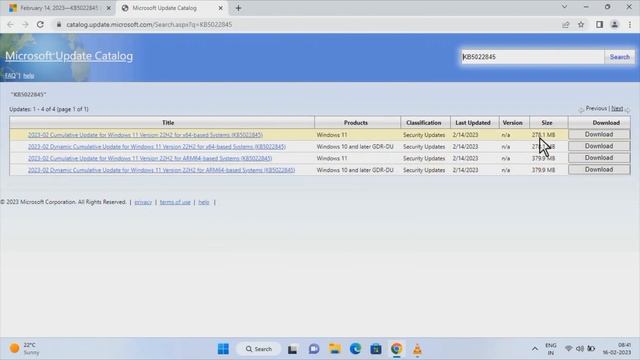Viewport: 640px width, 360px height.
Task: Open Cumulative Update for x64-based Systems link
Action: tap(145, 135)
